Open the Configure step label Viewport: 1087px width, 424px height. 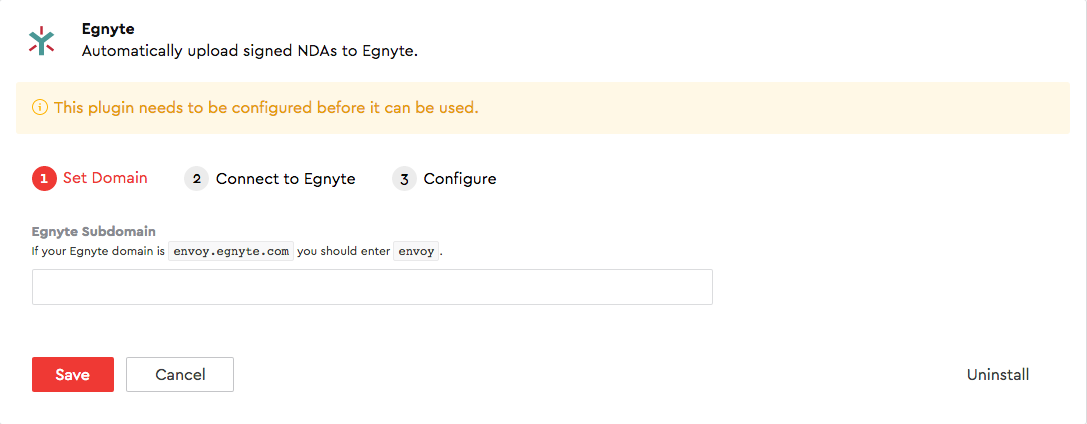(460, 179)
